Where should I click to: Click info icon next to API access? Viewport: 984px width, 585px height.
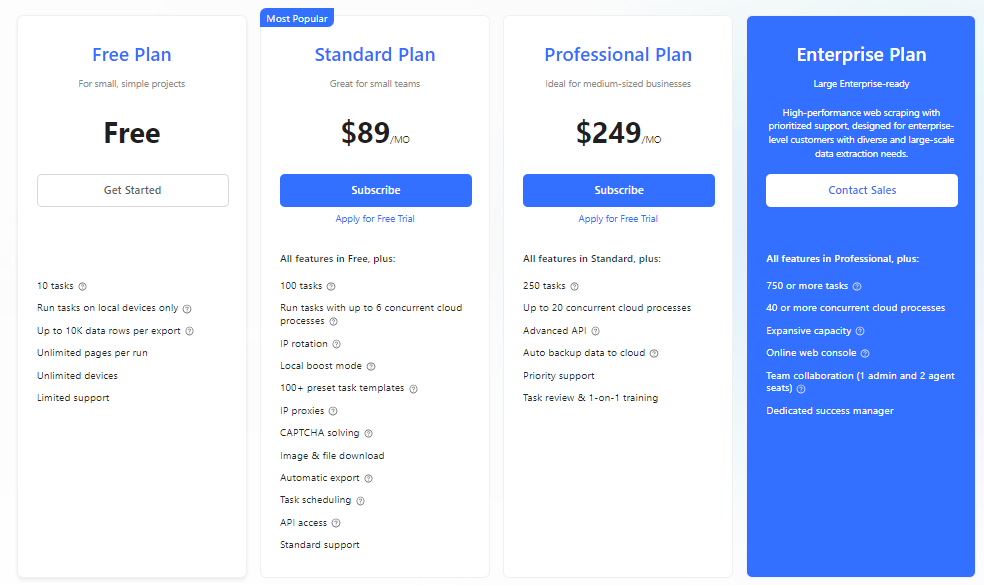tap(336, 523)
